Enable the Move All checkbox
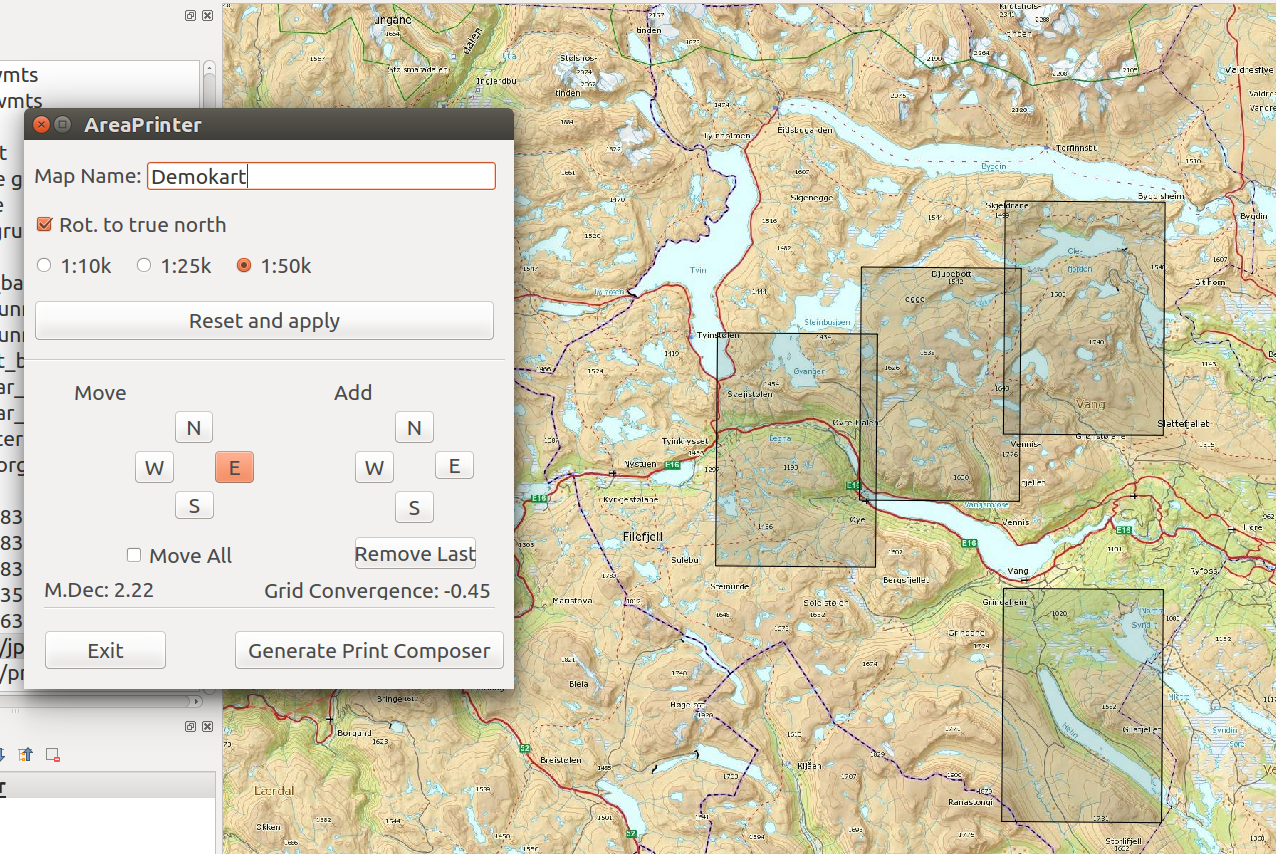The image size is (1276, 854). [134, 555]
